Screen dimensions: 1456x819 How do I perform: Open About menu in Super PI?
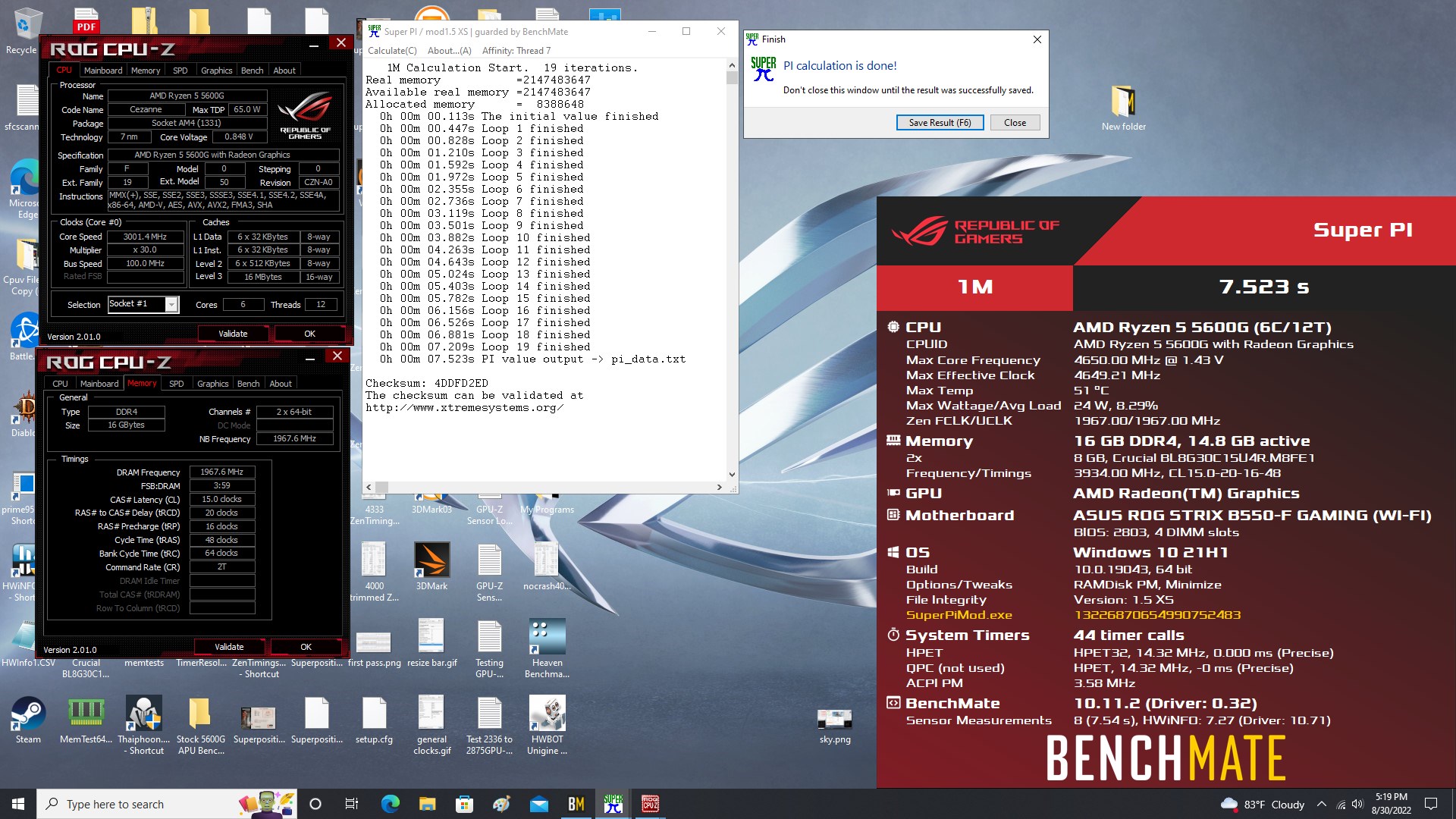(449, 51)
